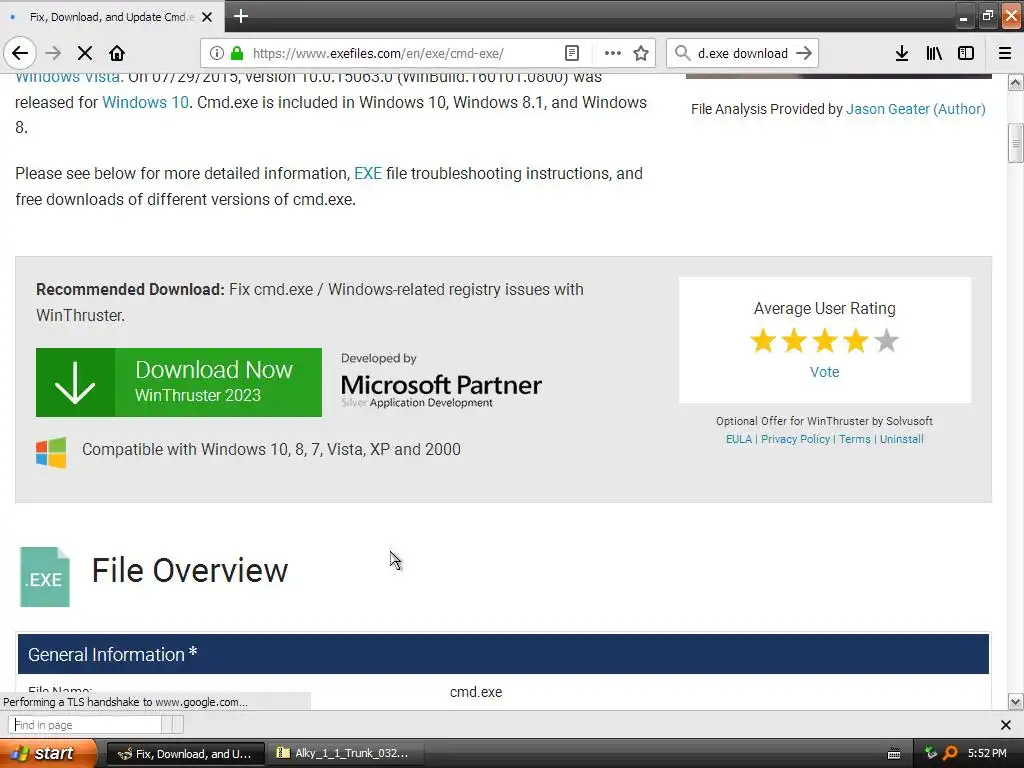Stop loading the page
The height and width of the screenshot is (768, 1024).
point(85,53)
